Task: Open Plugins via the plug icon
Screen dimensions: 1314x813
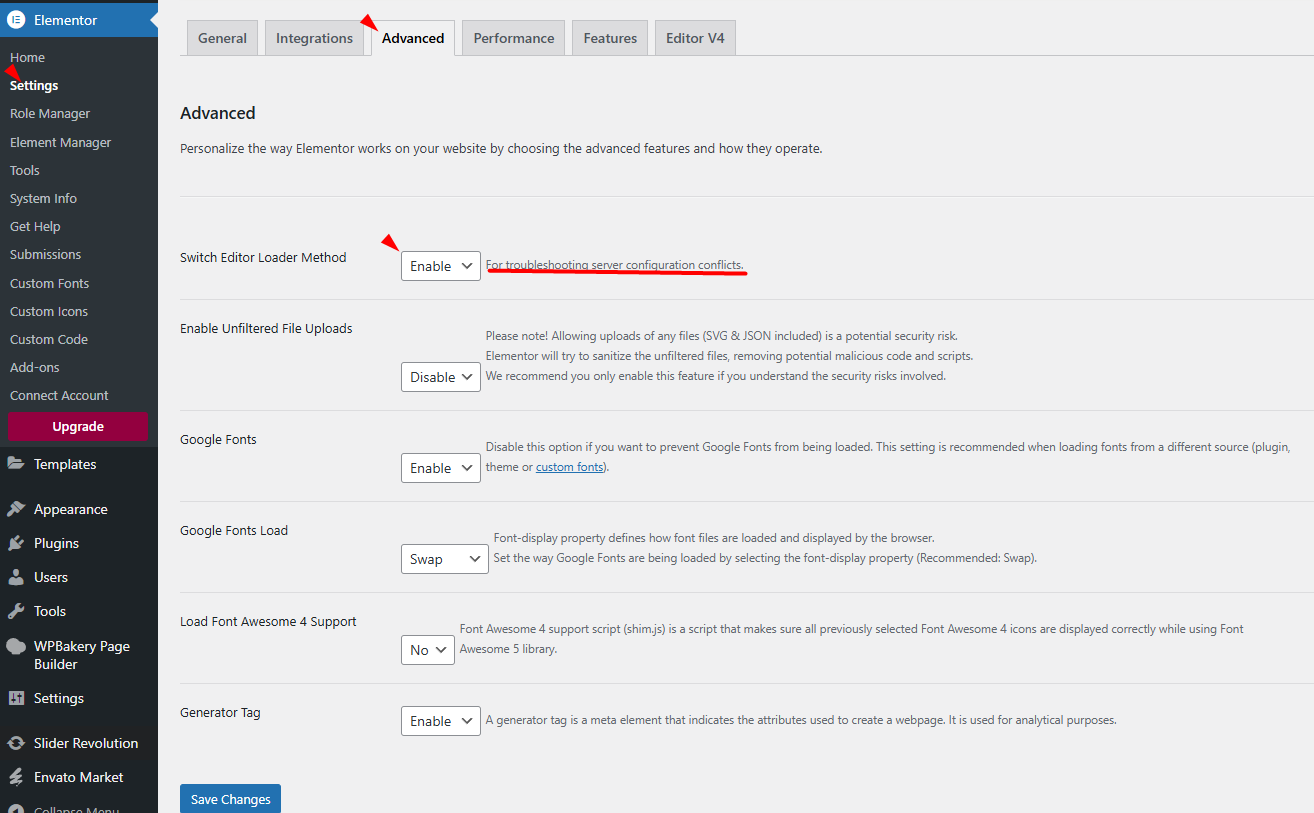Action: pyautogui.click(x=16, y=543)
